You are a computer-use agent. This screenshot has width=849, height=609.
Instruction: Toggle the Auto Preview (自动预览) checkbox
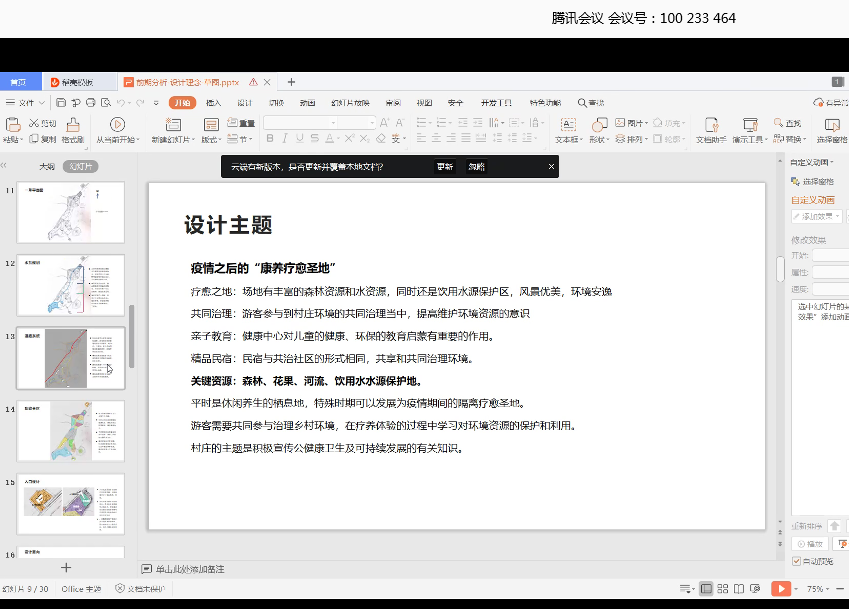coord(797,561)
